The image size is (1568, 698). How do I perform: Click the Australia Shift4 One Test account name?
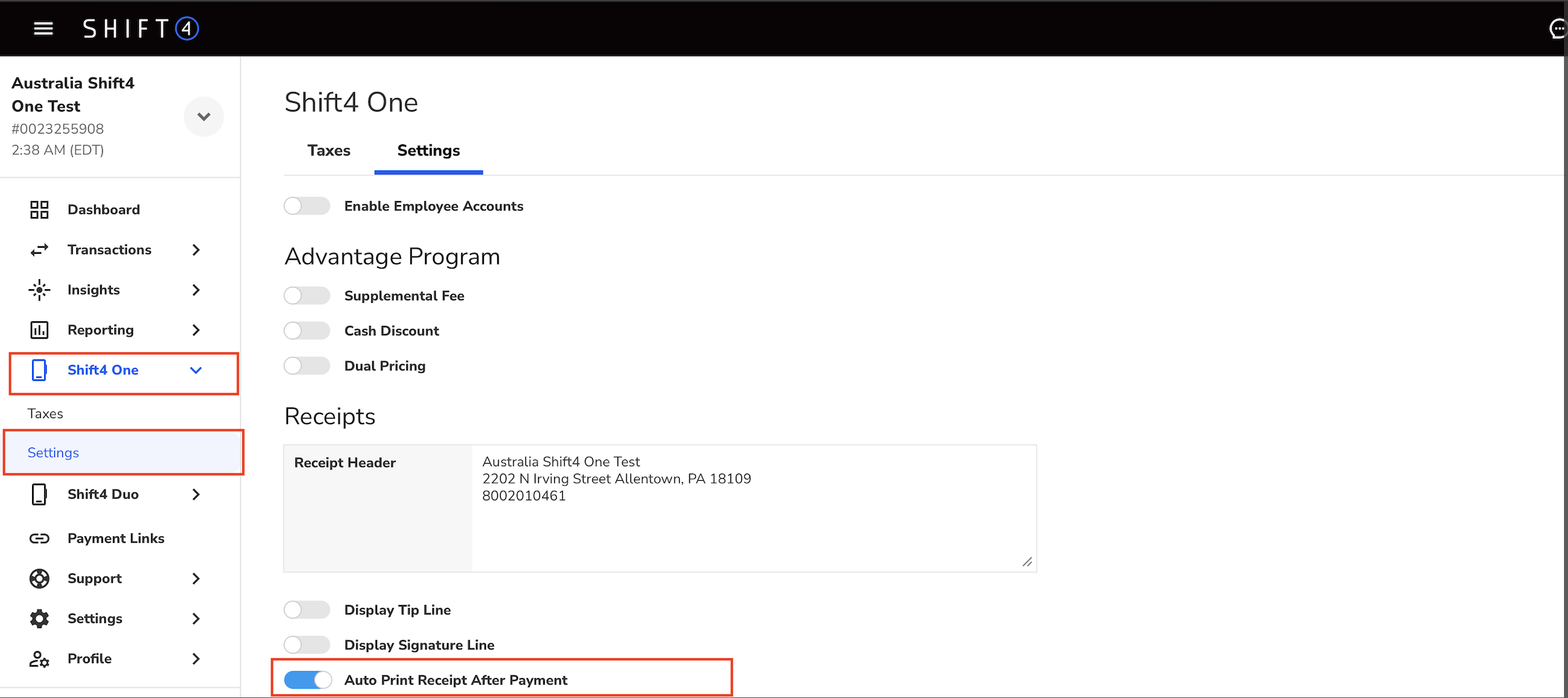tap(73, 95)
